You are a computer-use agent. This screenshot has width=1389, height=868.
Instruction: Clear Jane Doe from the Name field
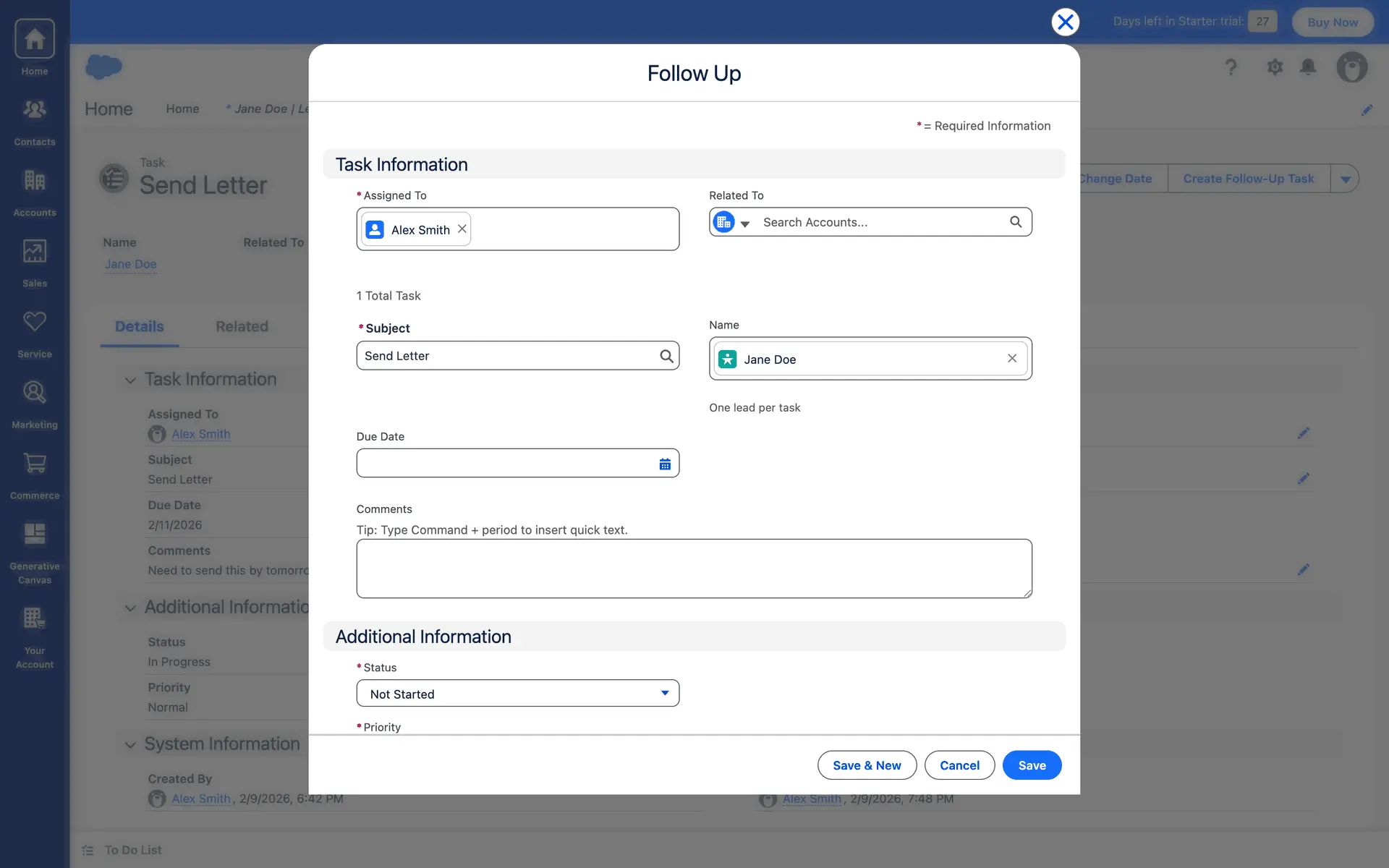[1012, 359]
